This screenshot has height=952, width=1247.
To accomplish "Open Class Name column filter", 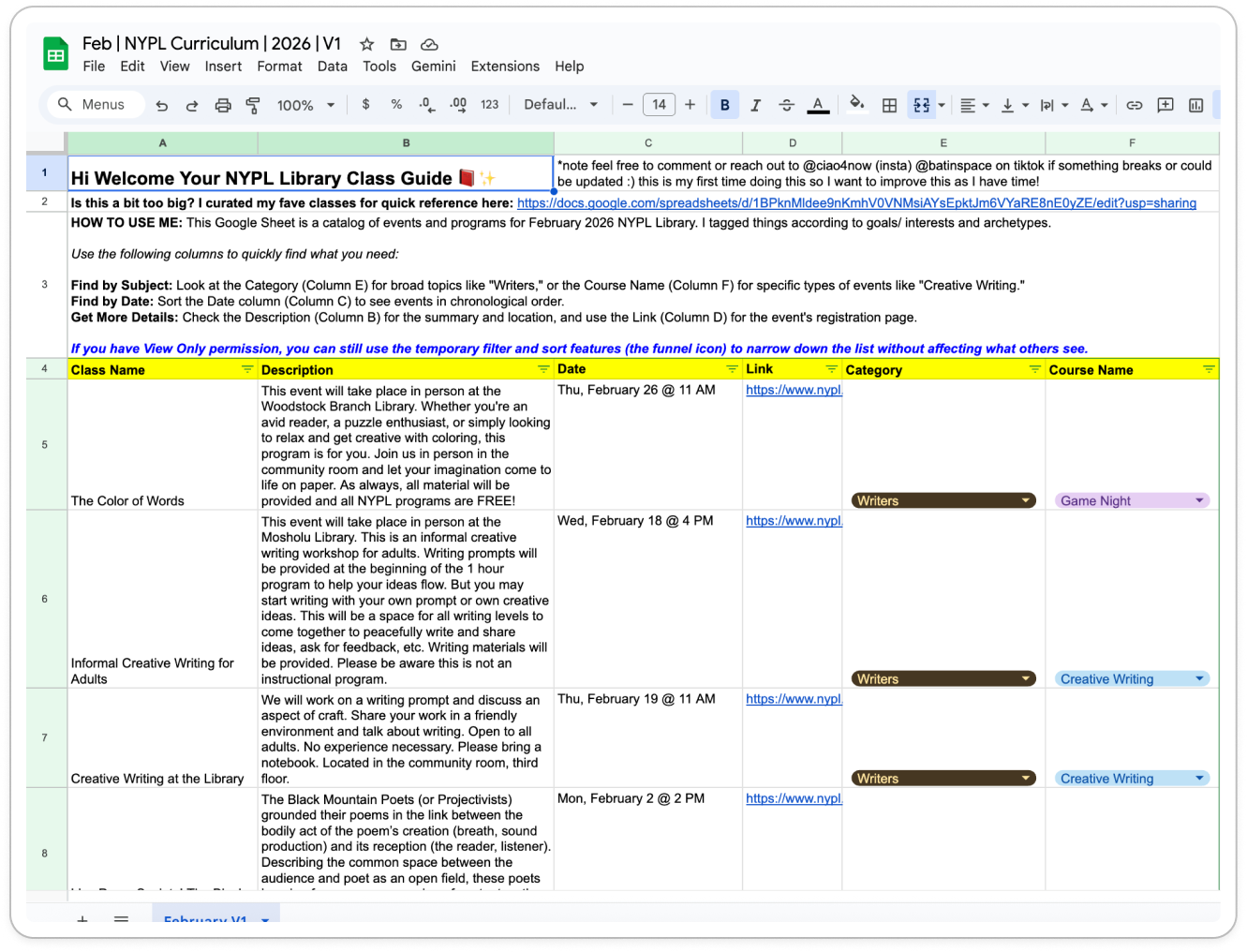I will pyautogui.click(x=247, y=369).
